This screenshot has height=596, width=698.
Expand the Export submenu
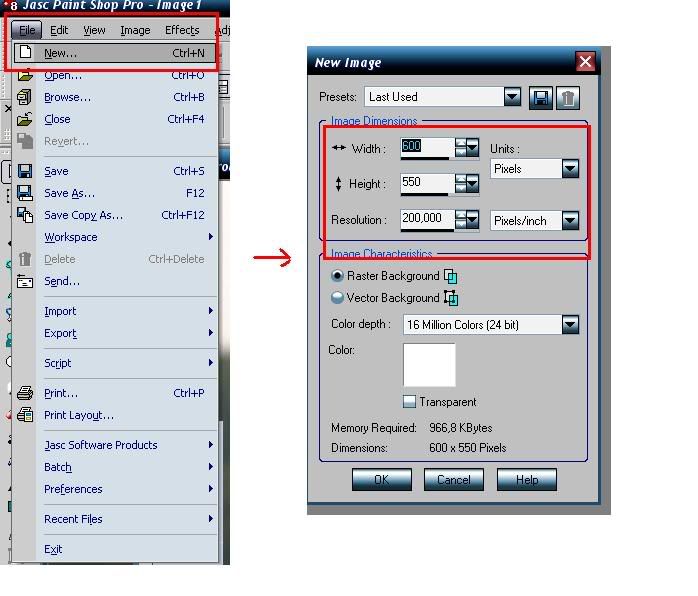(211, 333)
